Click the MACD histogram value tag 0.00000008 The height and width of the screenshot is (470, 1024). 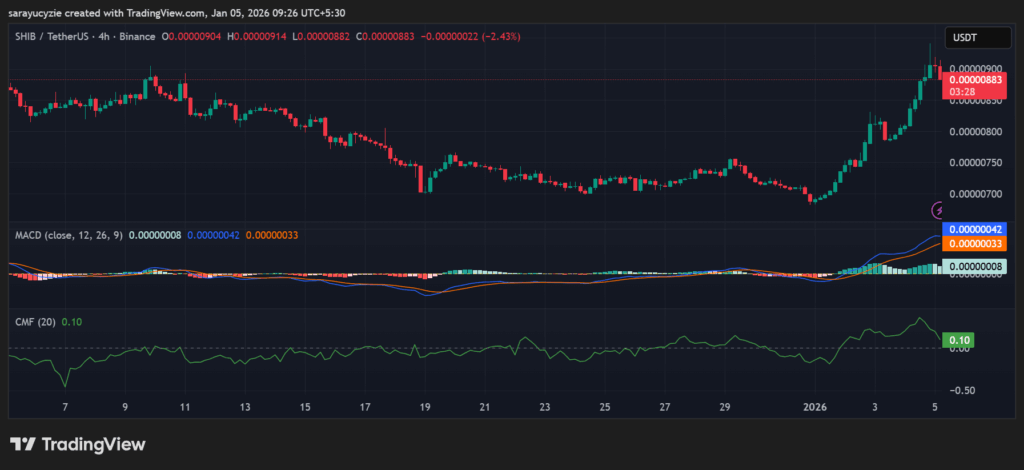pyautogui.click(x=976, y=266)
